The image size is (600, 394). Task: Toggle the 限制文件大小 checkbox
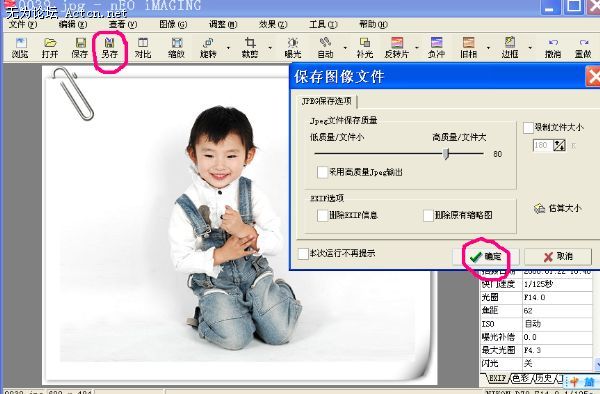[528, 127]
